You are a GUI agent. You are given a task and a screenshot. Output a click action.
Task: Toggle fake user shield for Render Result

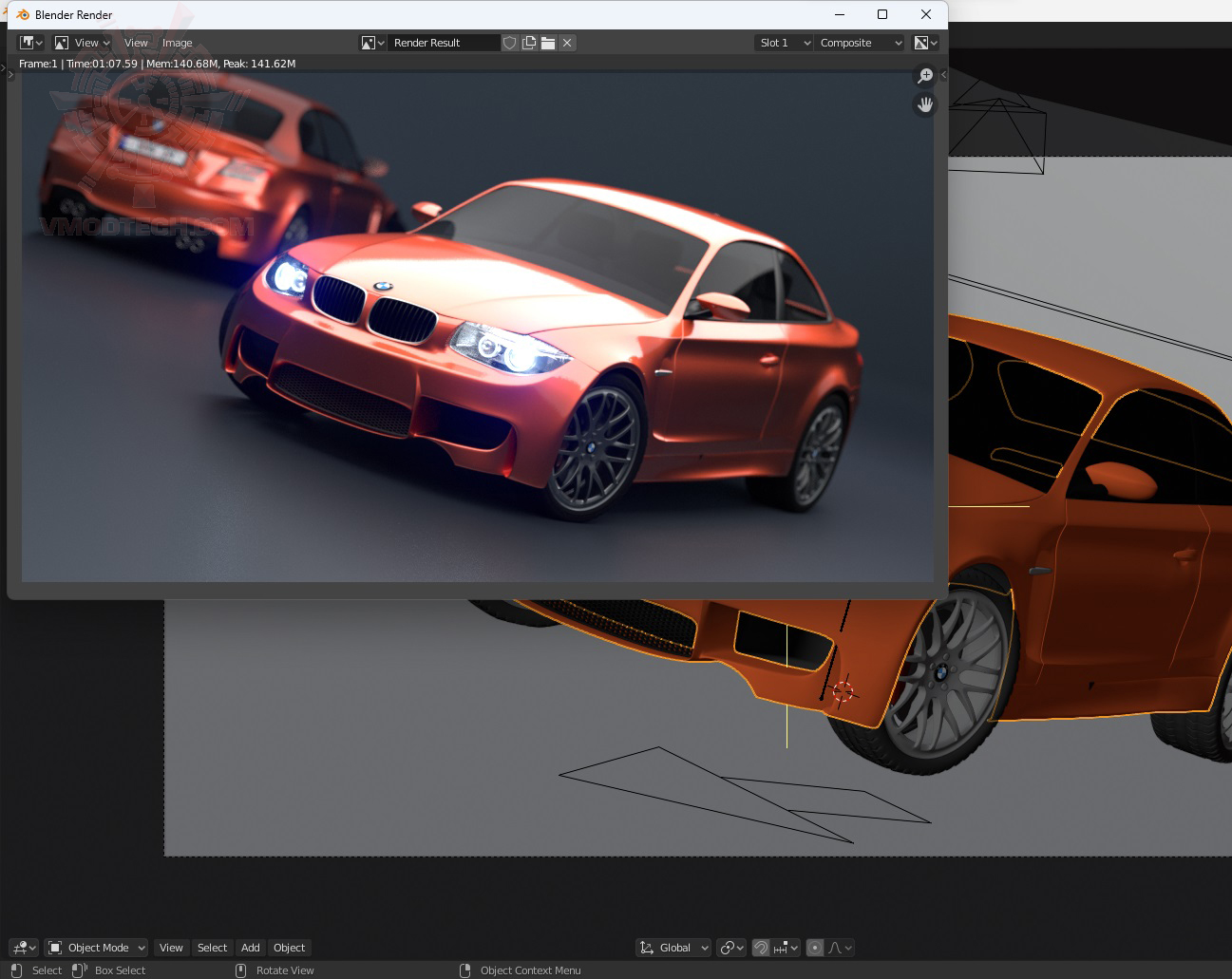point(510,43)
